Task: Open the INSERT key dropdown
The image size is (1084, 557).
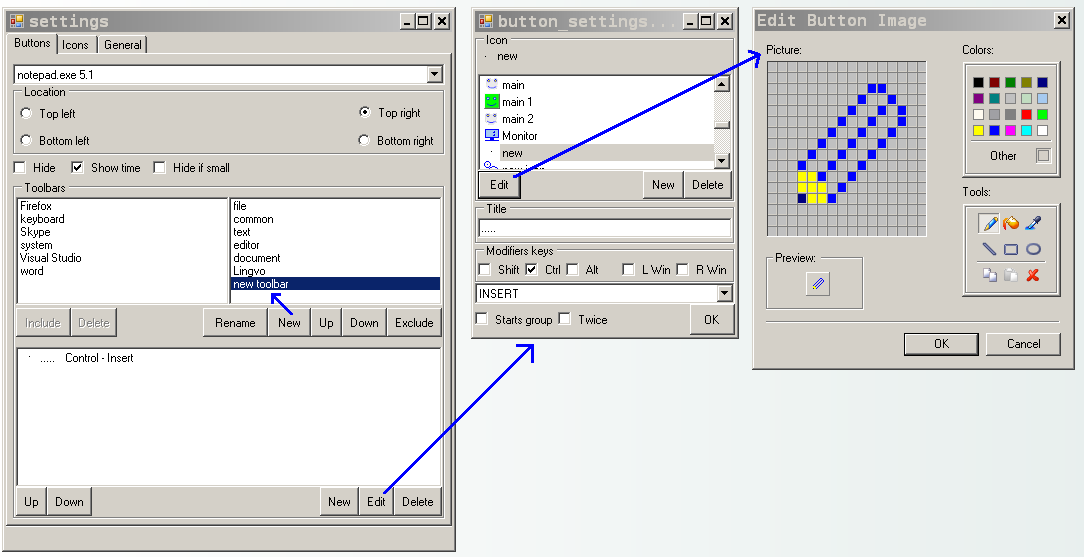Action: click(724, 294)
